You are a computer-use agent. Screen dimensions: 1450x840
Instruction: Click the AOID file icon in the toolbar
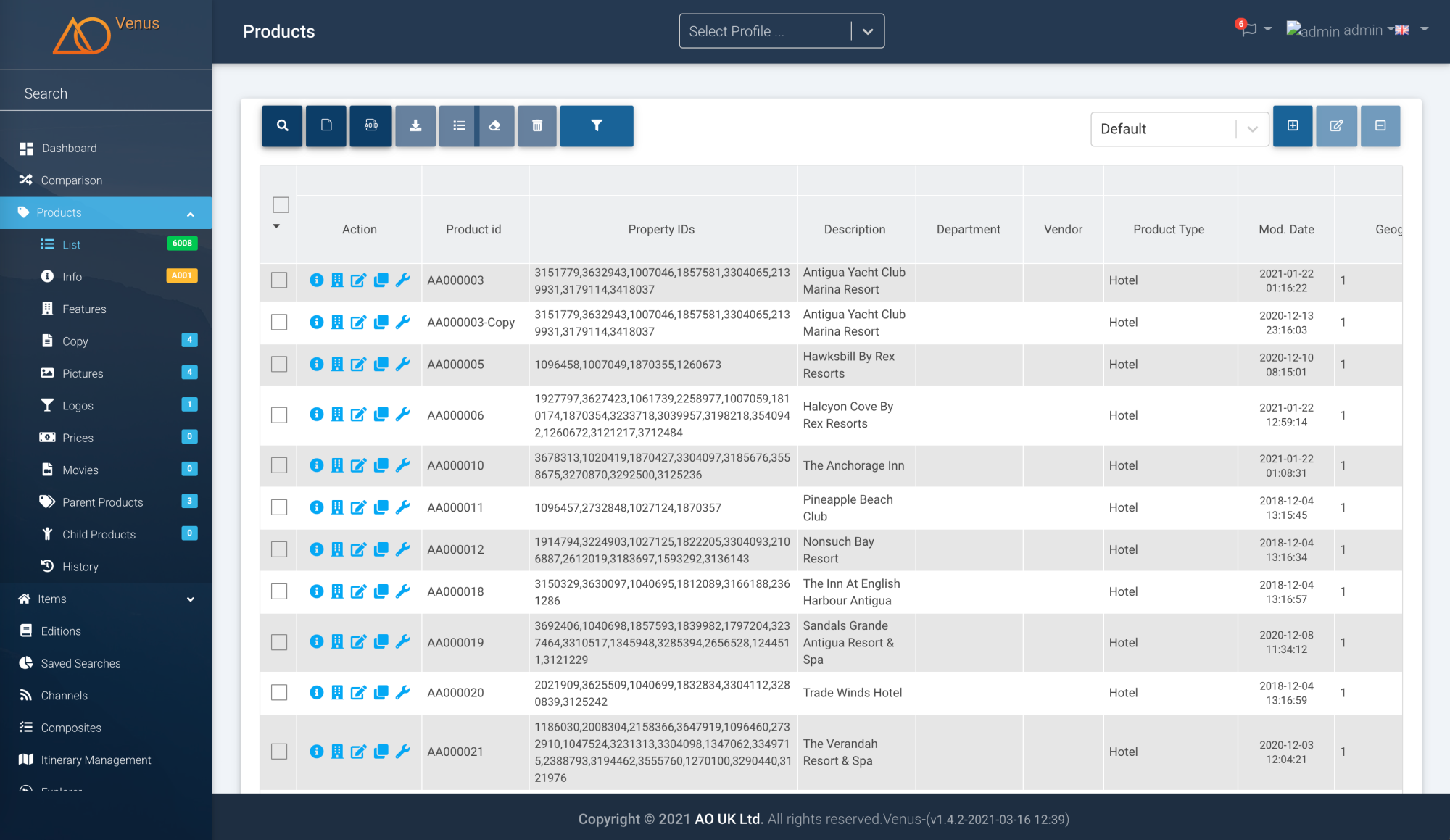pyautogui.click(x=370, y=125)
